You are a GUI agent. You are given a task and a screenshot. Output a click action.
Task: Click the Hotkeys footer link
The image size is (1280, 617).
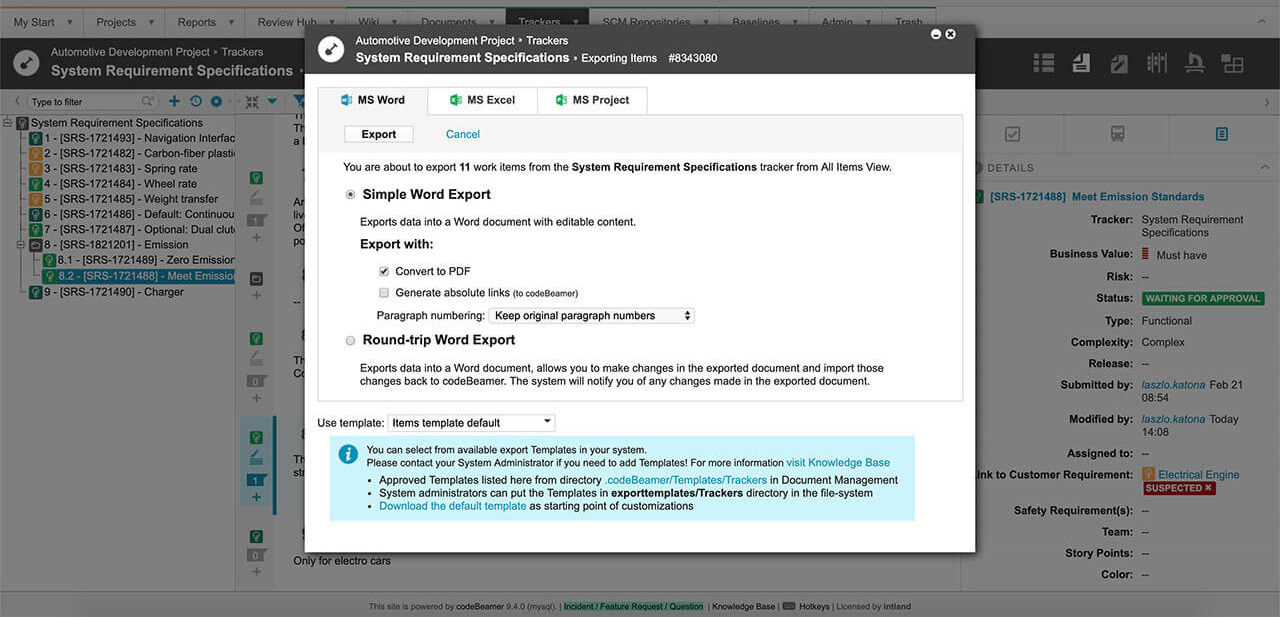(814, 606)
